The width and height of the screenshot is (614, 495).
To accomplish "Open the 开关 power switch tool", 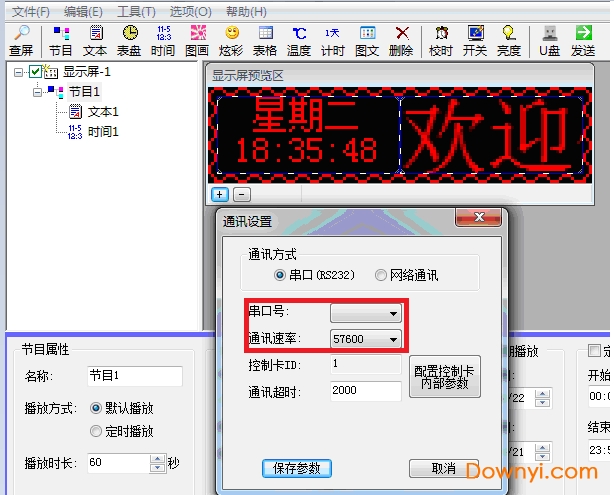I will (x=475, y=41).
